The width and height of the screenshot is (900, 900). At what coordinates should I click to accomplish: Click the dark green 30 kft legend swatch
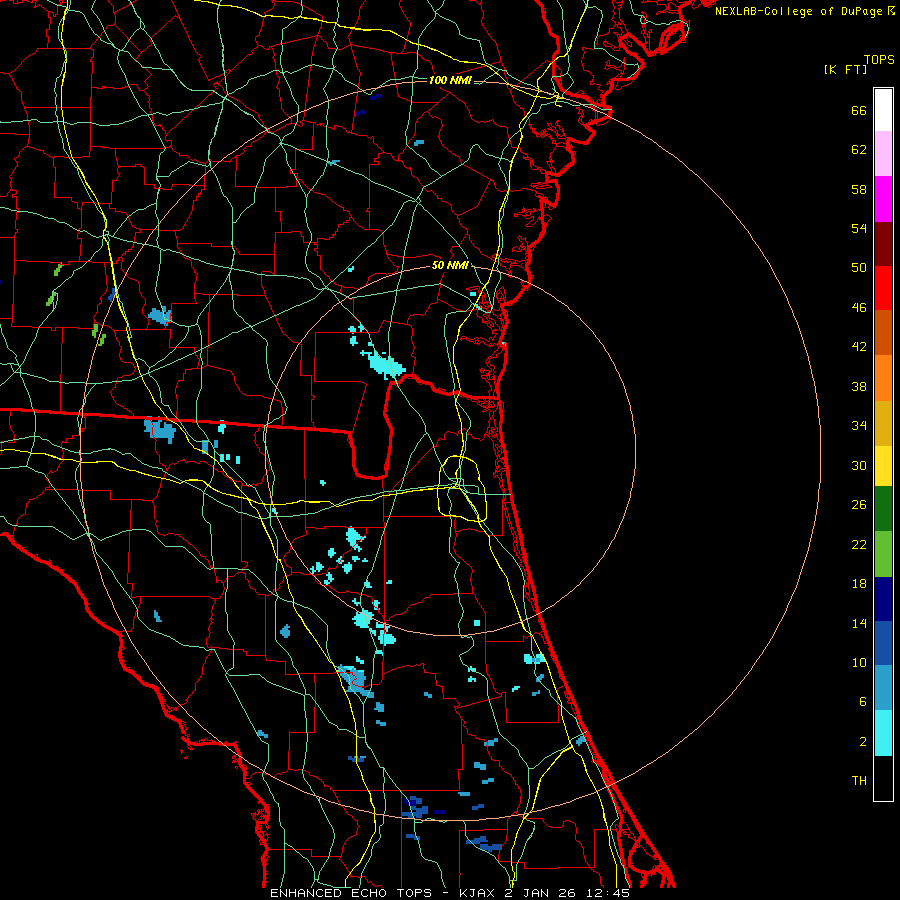[x=883, y=509]
